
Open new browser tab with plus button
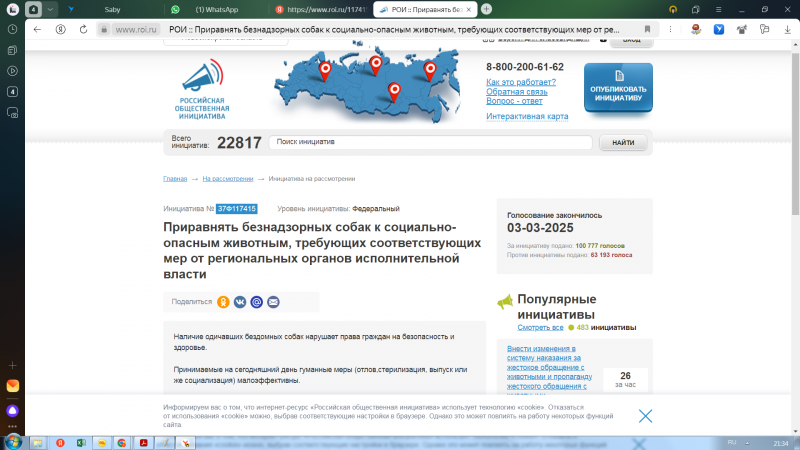pos(486,8)
